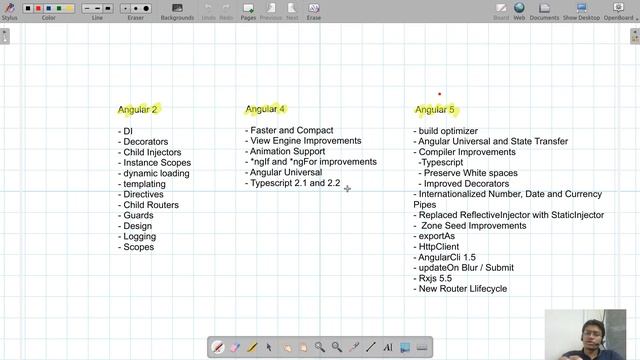Click the 'Angular 2' heading text

(138, 110)
